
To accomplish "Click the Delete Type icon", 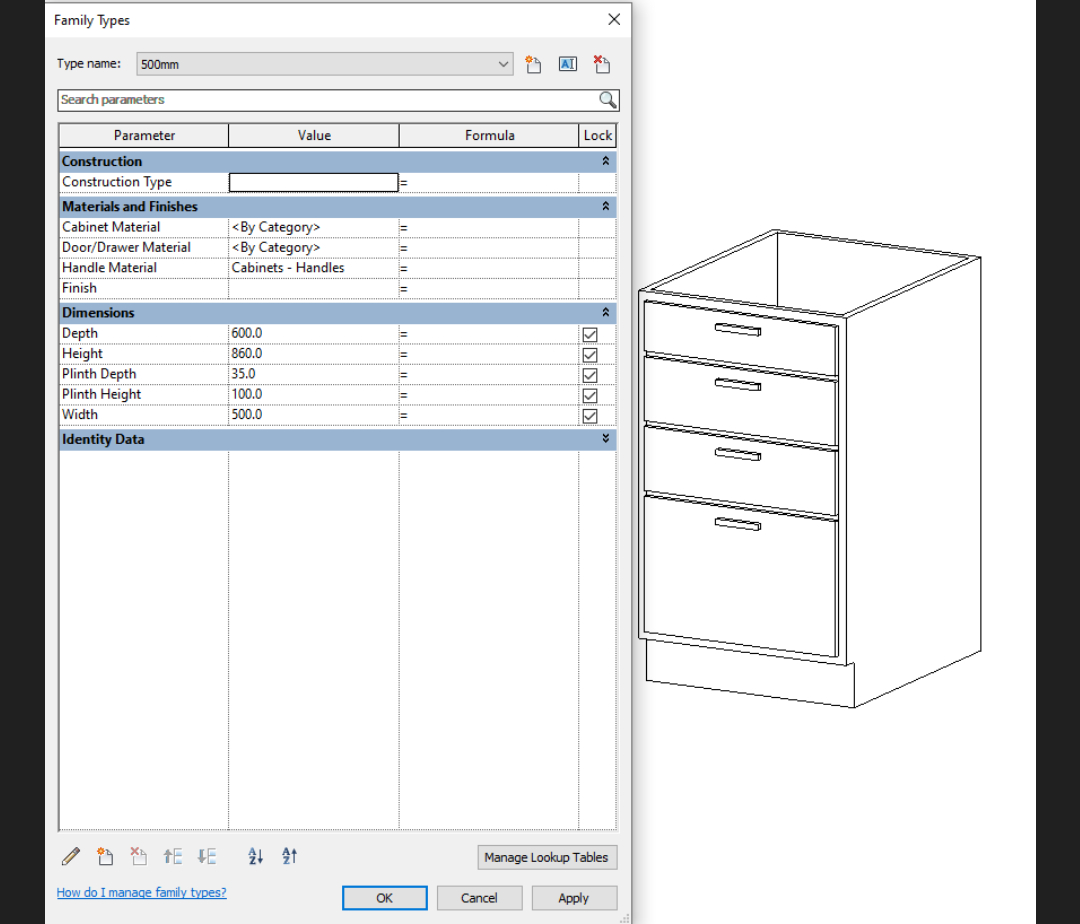I will [601, 64].
